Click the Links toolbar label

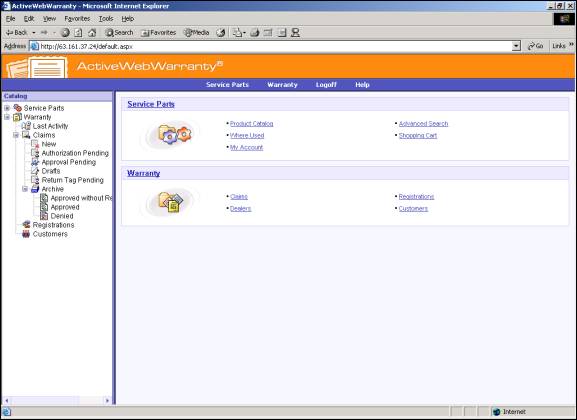(559, 46)
